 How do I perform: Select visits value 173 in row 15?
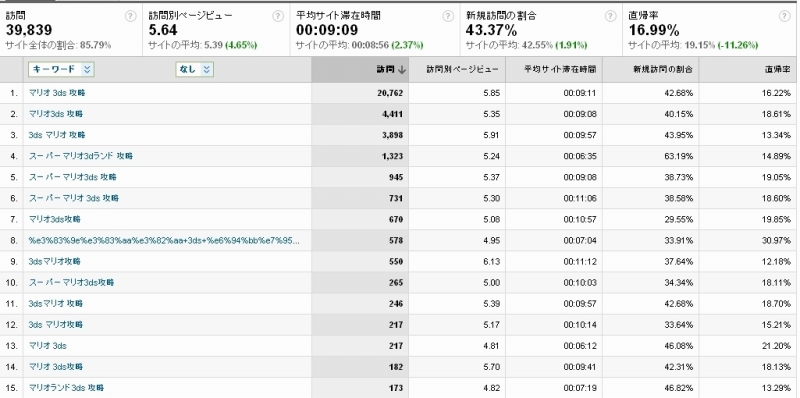(x=396, y=388)
